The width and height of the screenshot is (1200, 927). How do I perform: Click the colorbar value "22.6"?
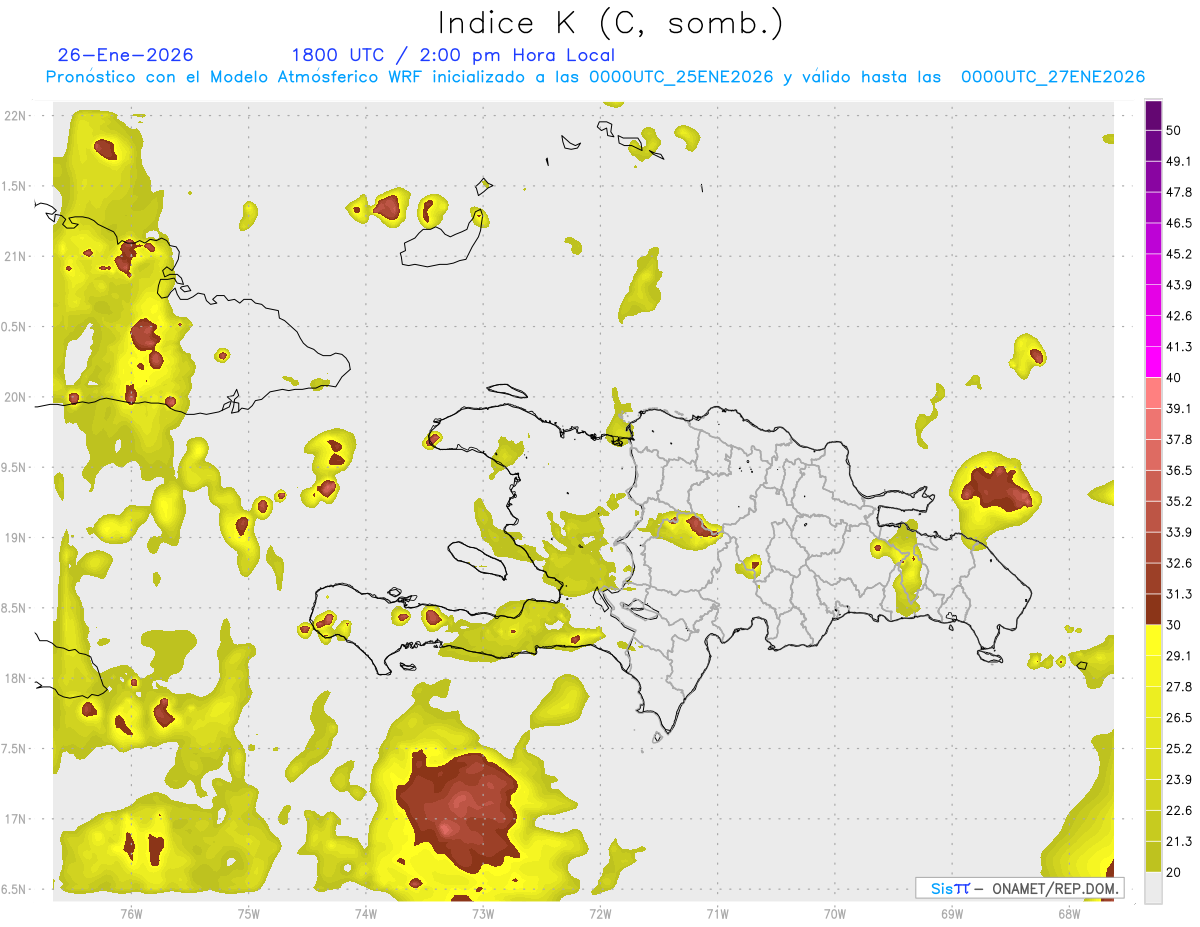tap(1179, 810)
